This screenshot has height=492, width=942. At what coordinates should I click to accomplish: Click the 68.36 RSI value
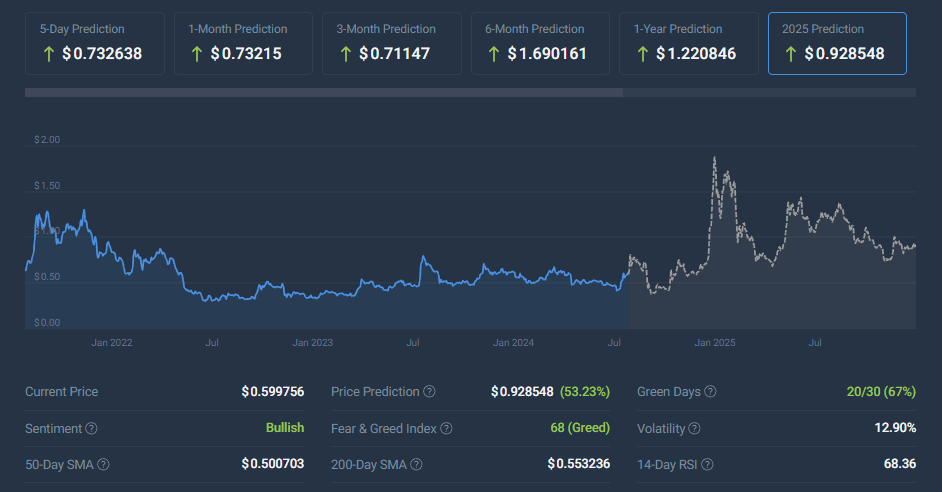tap(900, 464)
